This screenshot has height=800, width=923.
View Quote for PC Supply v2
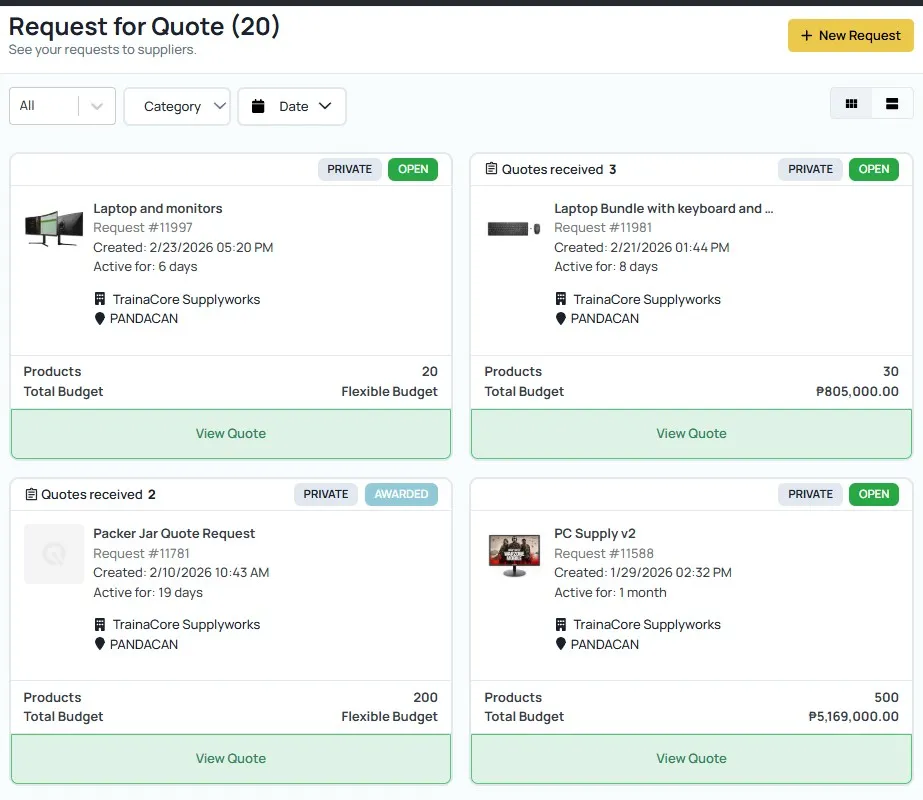(691, 758)
